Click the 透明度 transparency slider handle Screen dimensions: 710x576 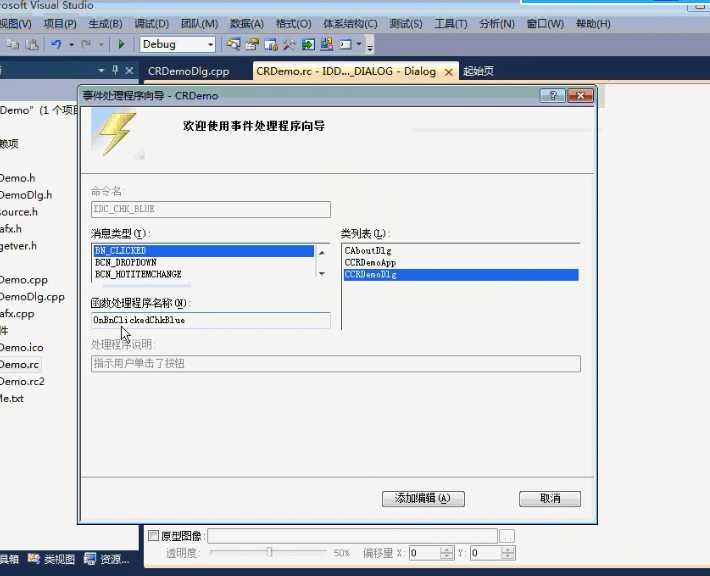point(269,552)
